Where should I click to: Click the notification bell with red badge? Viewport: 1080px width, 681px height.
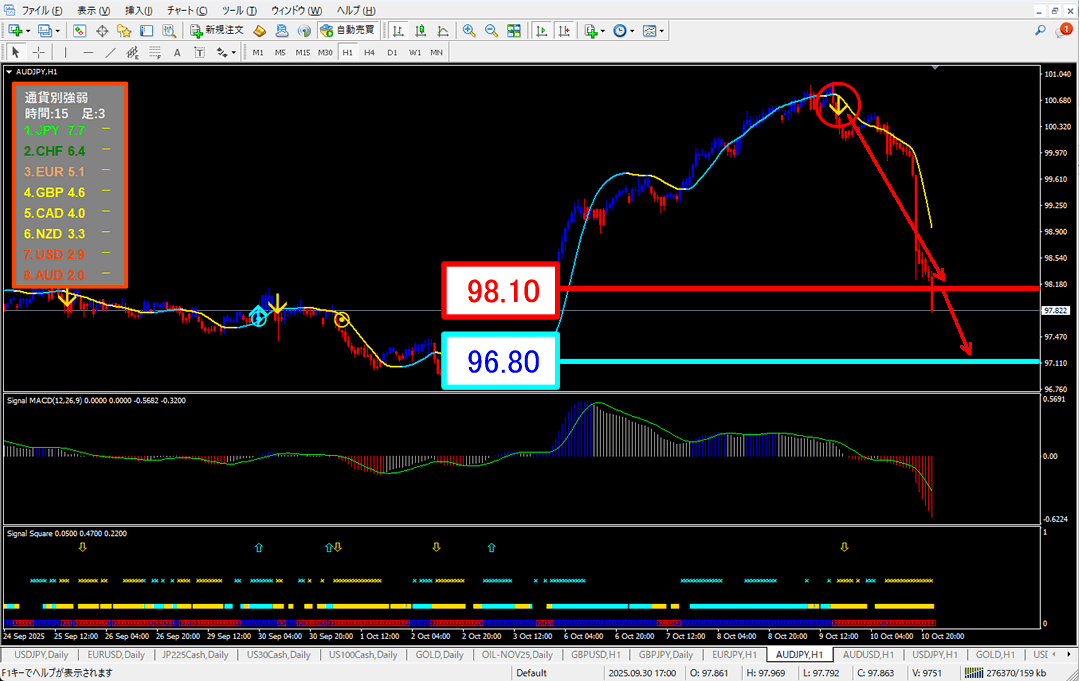click(1065, 30)
